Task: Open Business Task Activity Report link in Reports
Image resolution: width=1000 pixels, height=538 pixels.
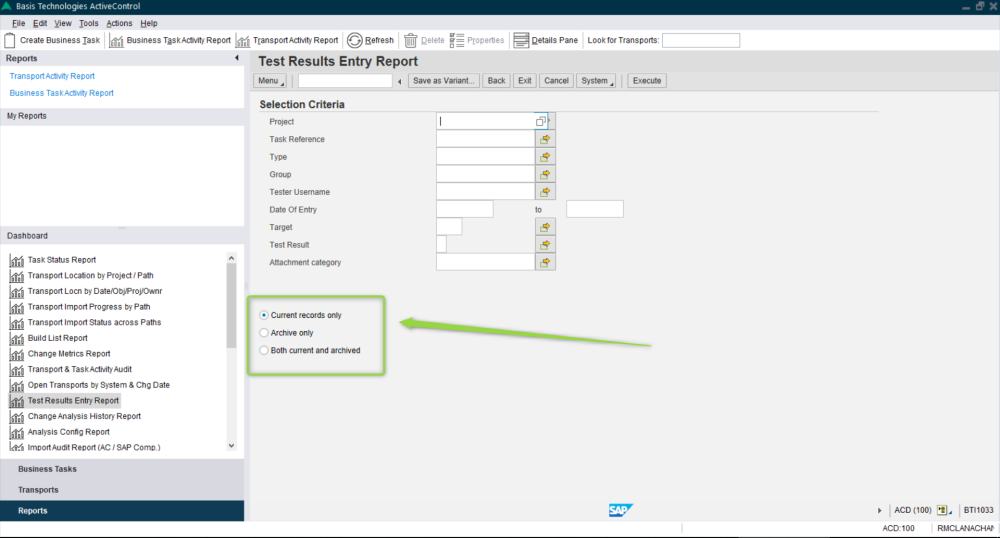Action: [x=61, y=93]
